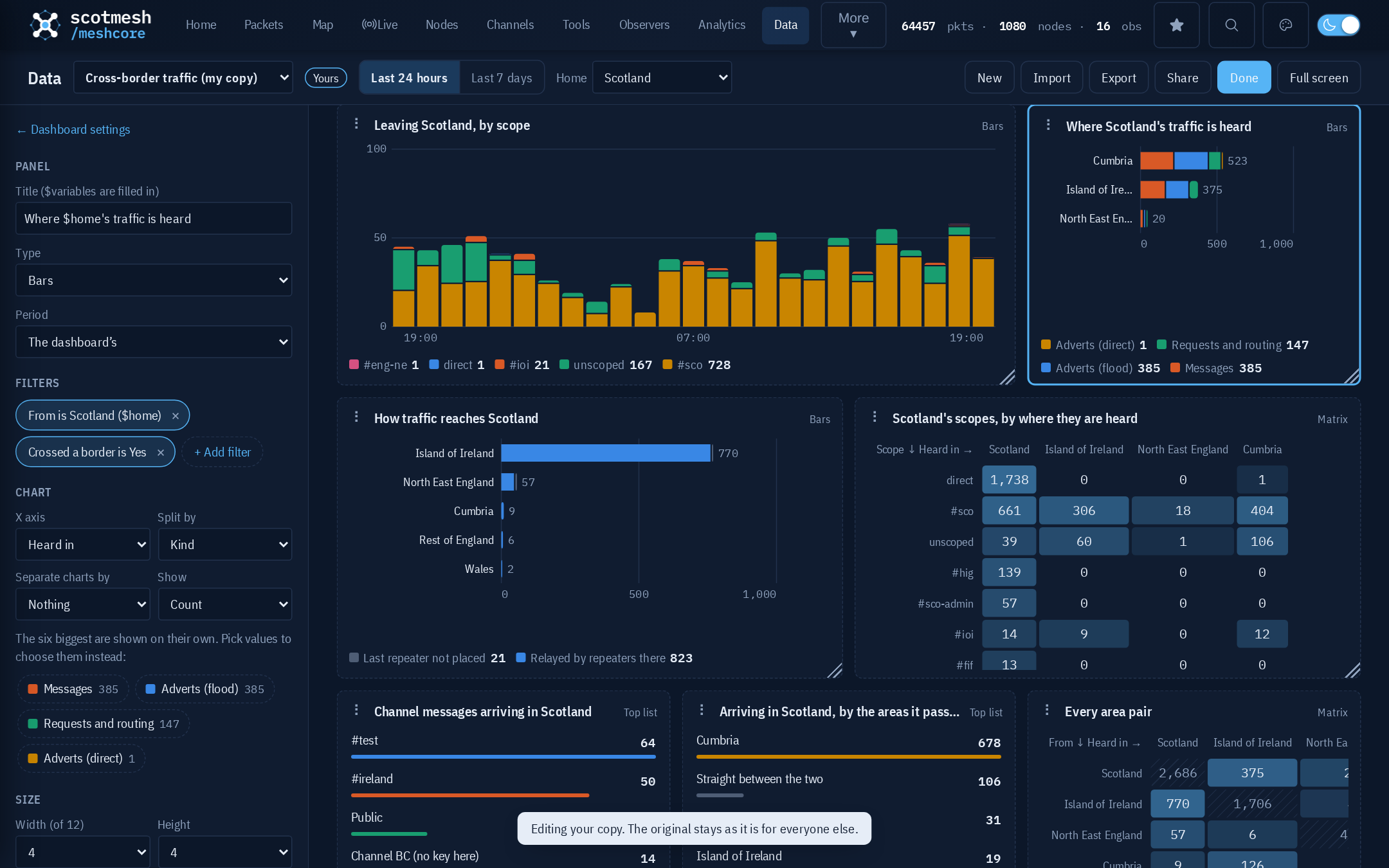Click the scotmesh logo icon

tap(45, 25)
